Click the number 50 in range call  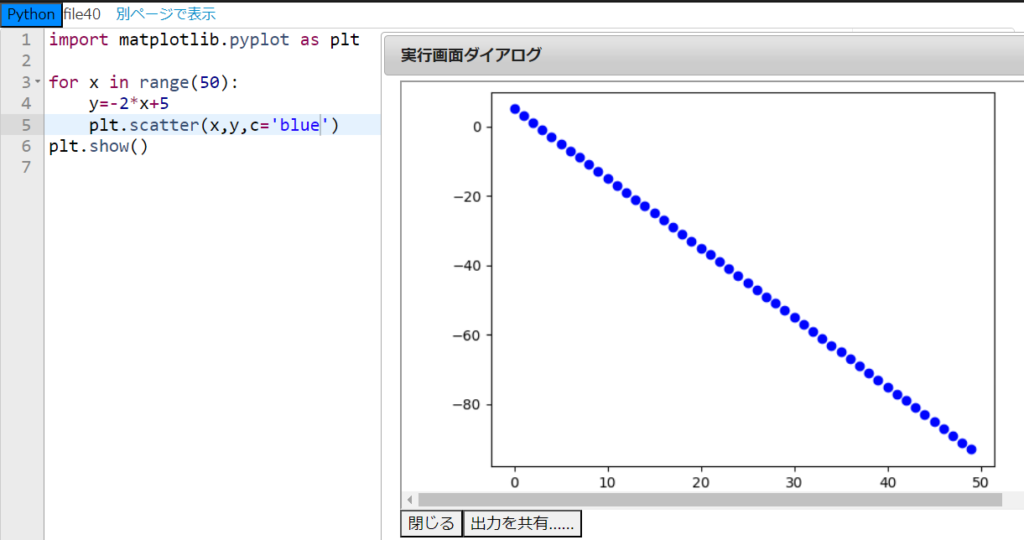click(210, 82)
